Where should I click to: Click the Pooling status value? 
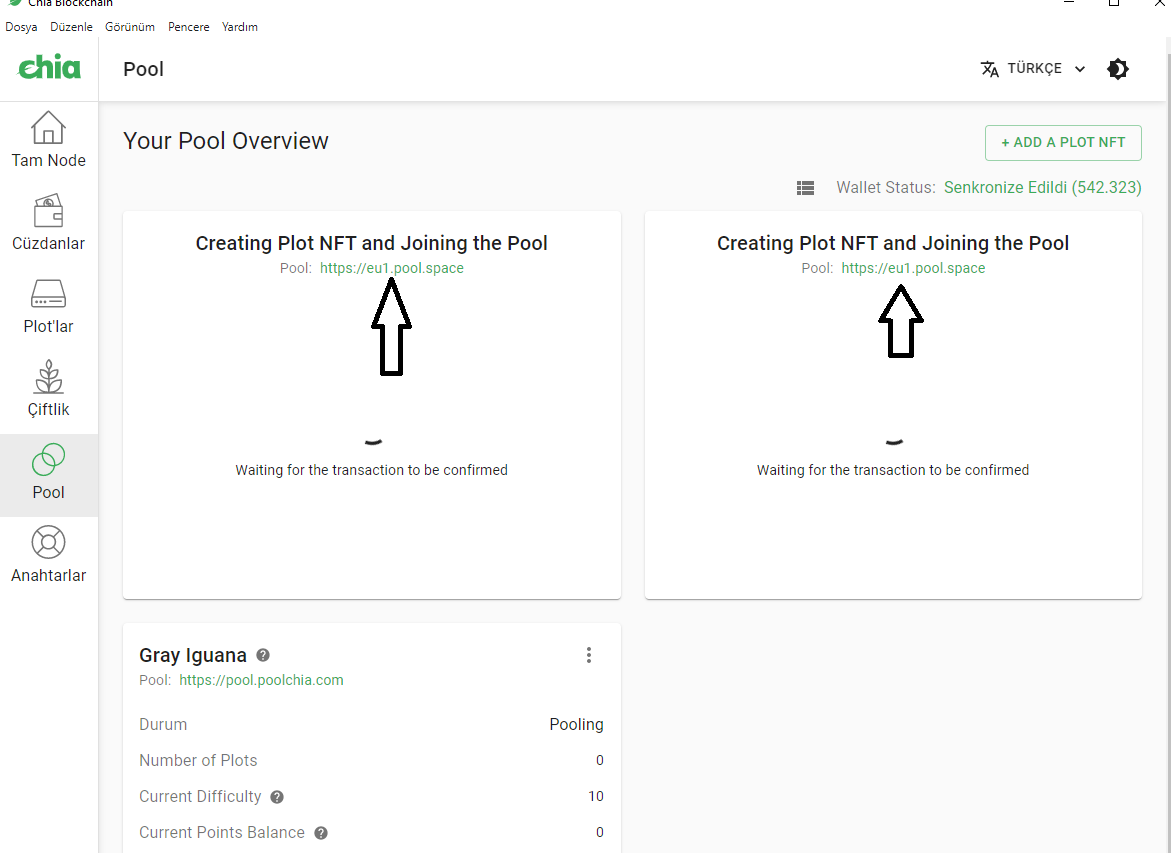click(x=577, y=725)
